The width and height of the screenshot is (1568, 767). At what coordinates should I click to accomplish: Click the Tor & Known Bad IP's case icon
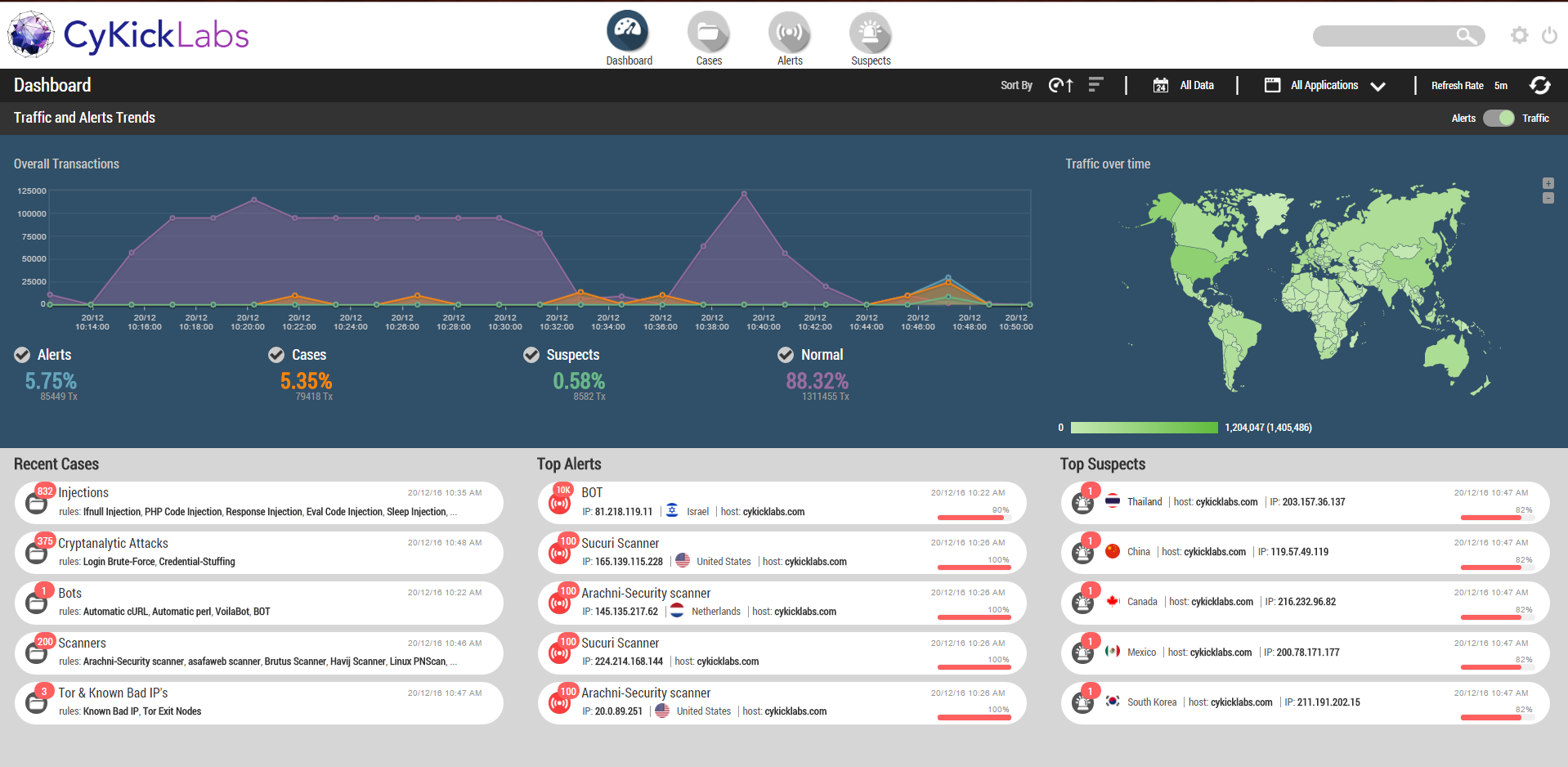36,702
